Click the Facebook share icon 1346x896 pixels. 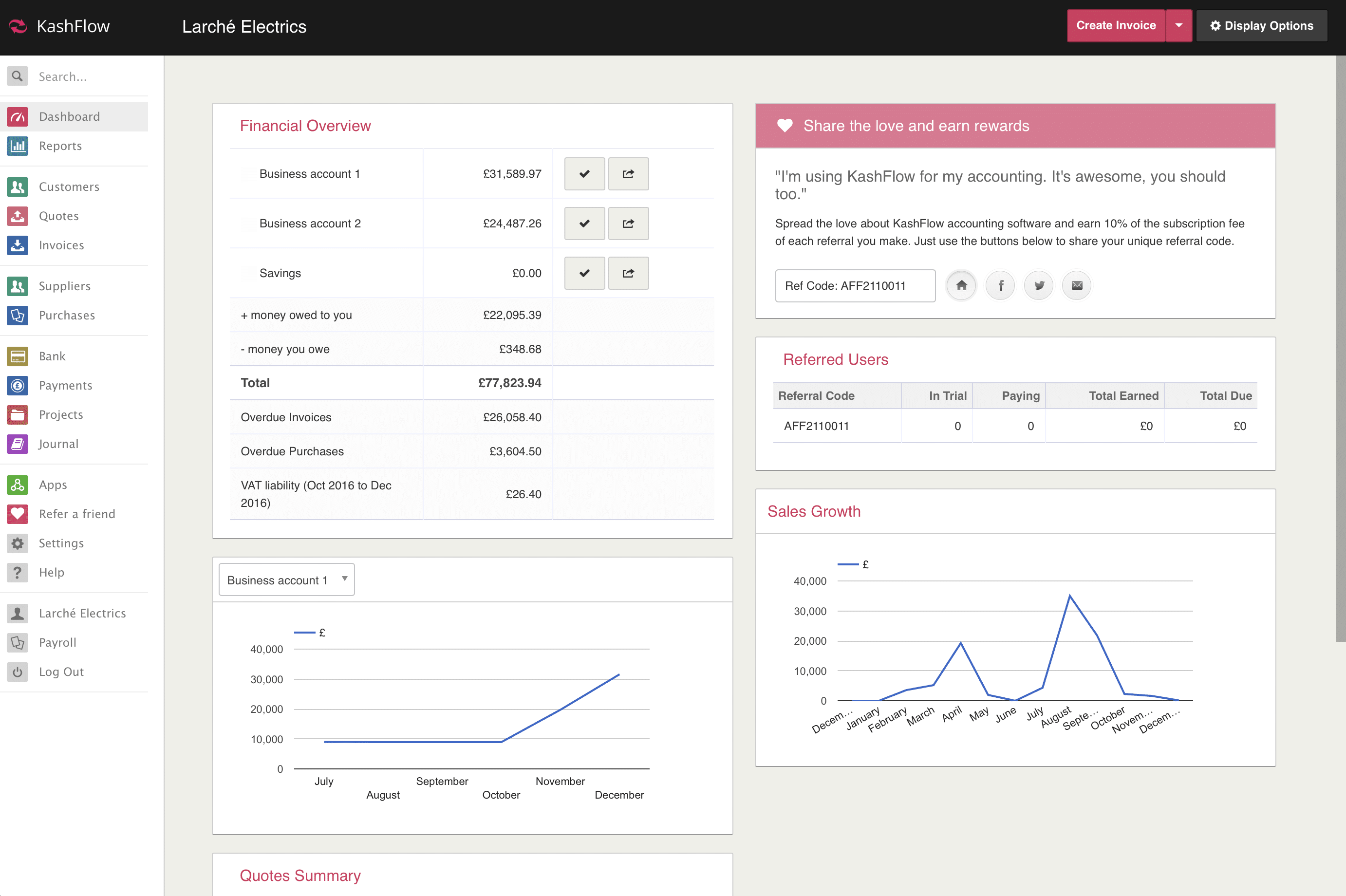[1000, 285]
